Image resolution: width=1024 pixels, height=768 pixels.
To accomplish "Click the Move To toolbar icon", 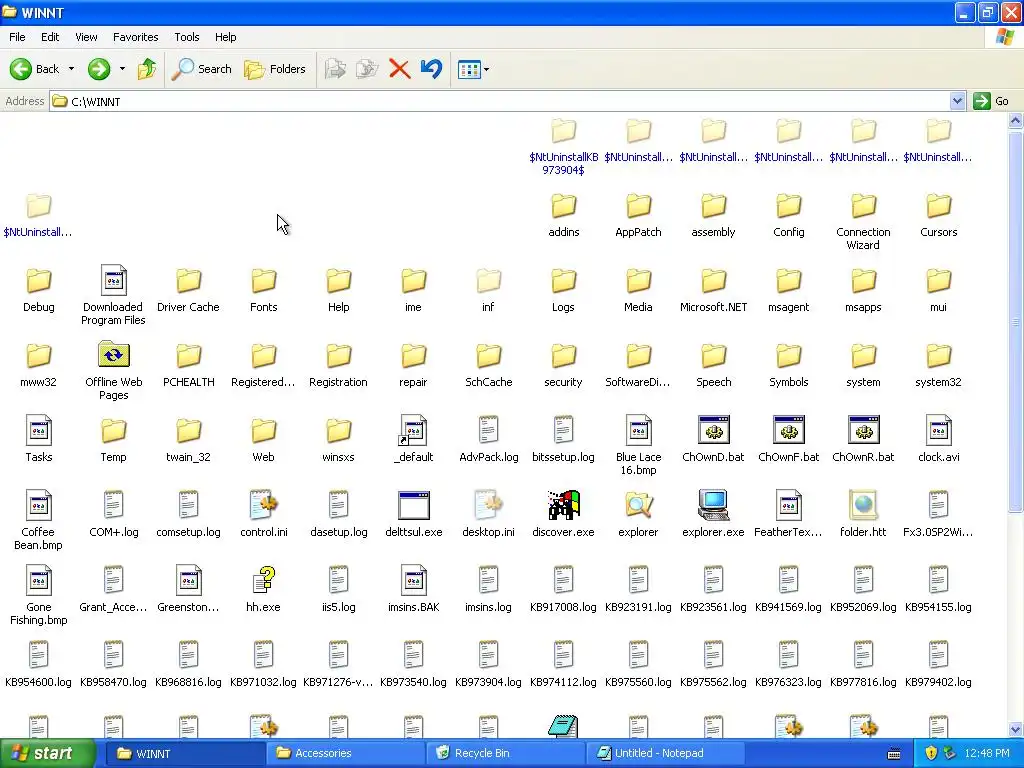I will point(335,69).
